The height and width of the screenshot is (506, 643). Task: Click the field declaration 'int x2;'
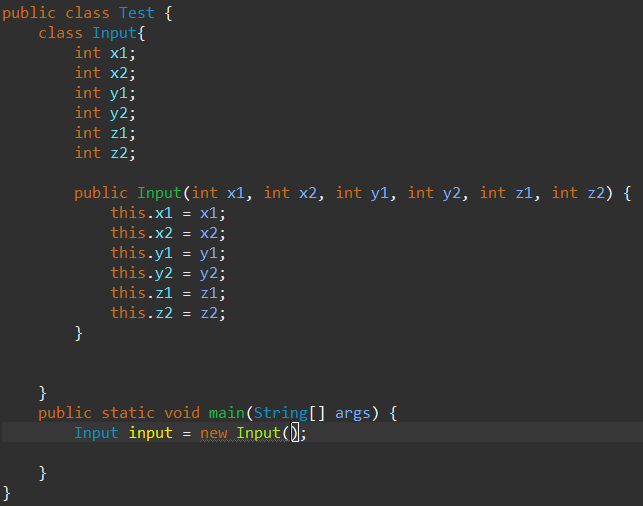click(105, 73)
